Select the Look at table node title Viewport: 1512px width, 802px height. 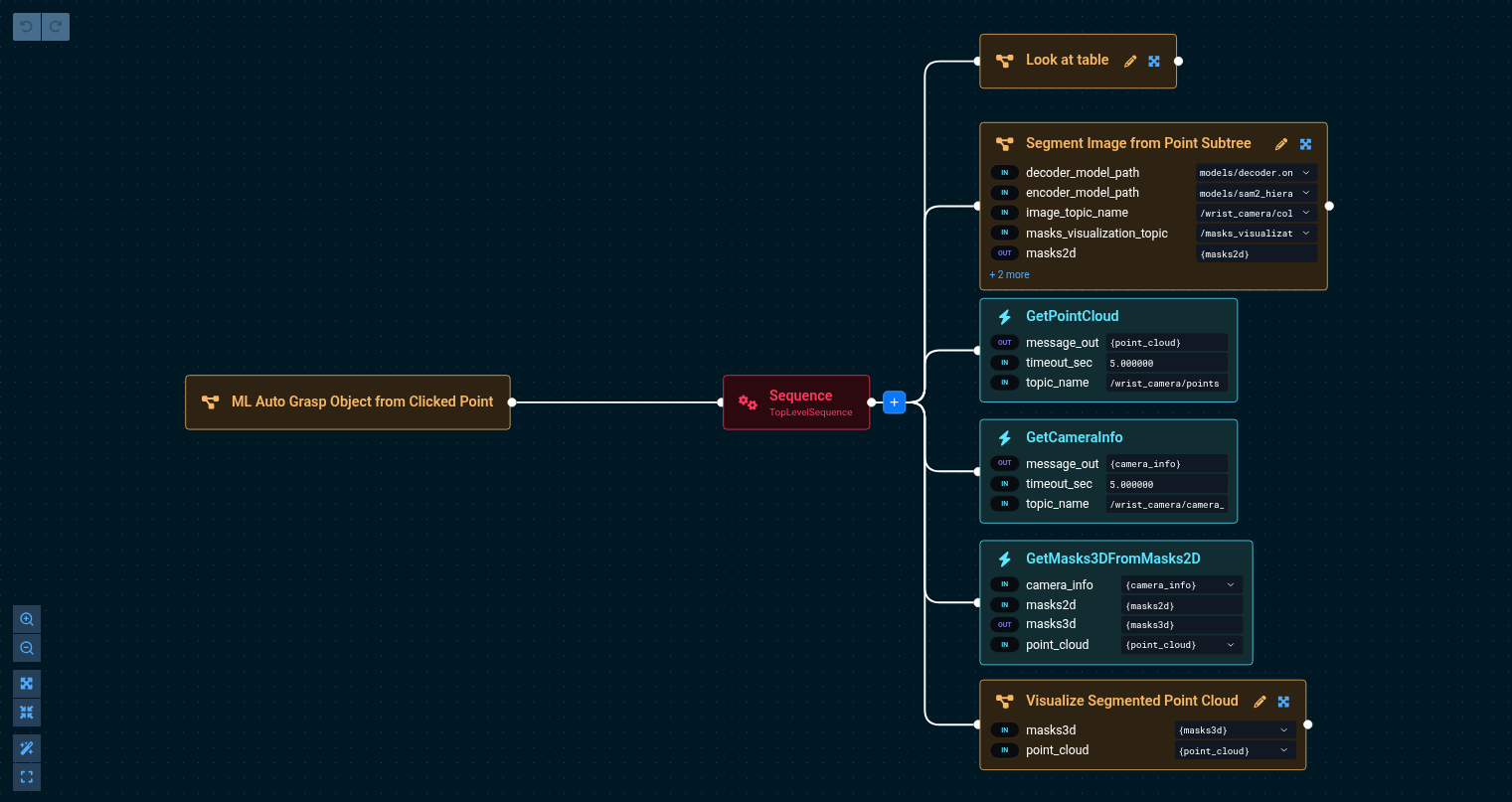[x=1067, y=60]
